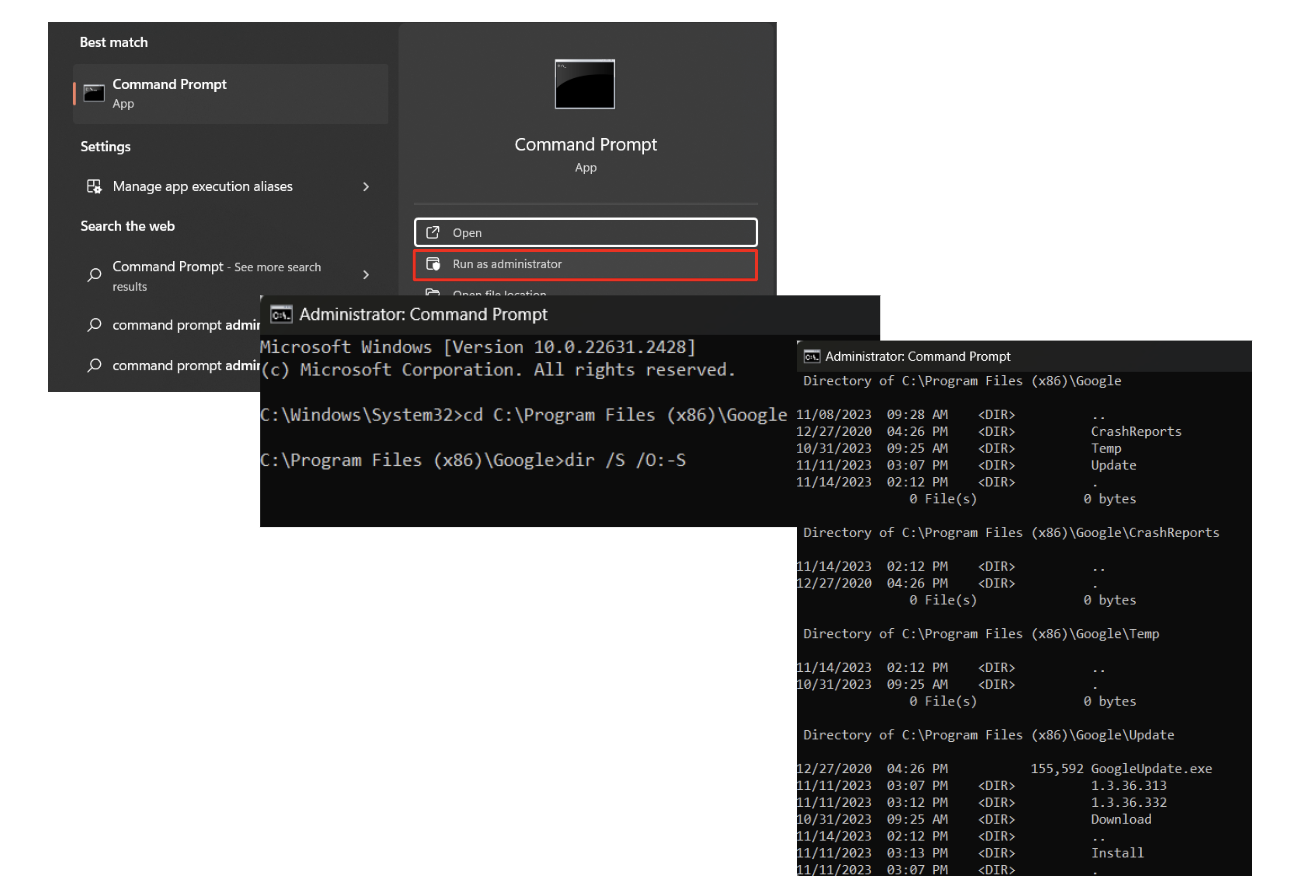Click the 'Microsoft Windows [Version 10.0.22631.2428]' line
The width and height of the screenshot is (1312, 894).
pos(478,347)
